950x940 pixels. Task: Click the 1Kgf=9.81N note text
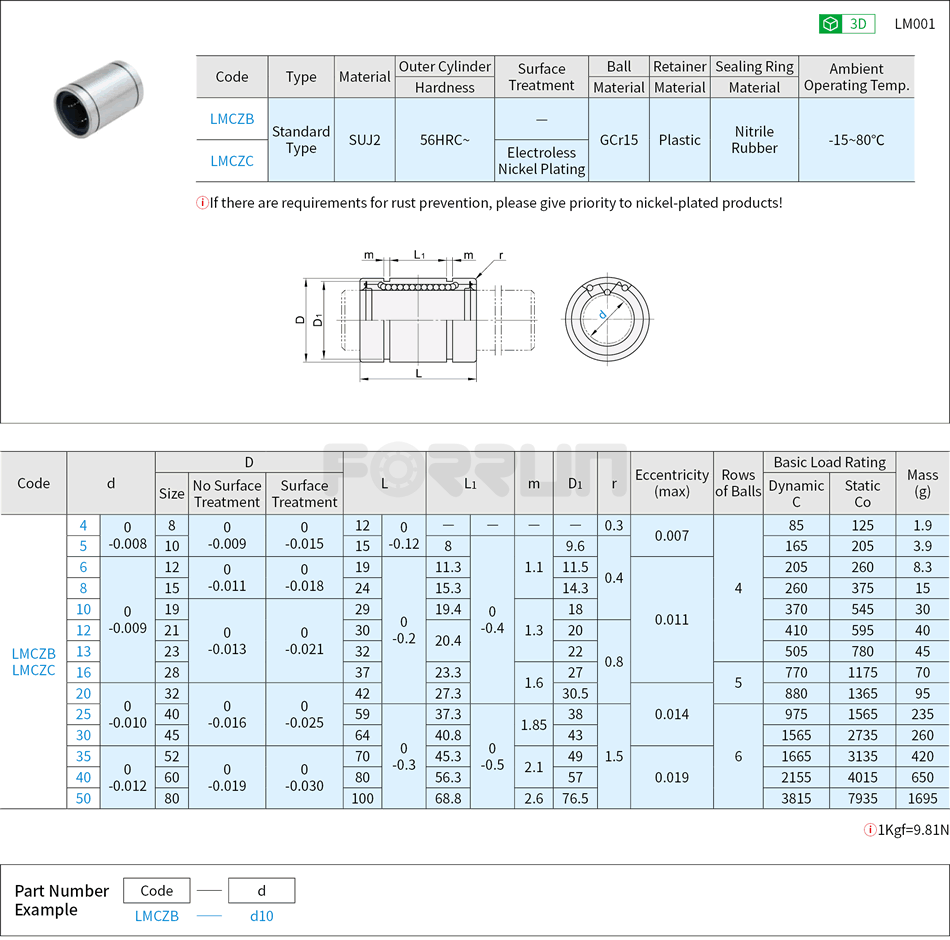pyautogui.click(x=913, y=830)
